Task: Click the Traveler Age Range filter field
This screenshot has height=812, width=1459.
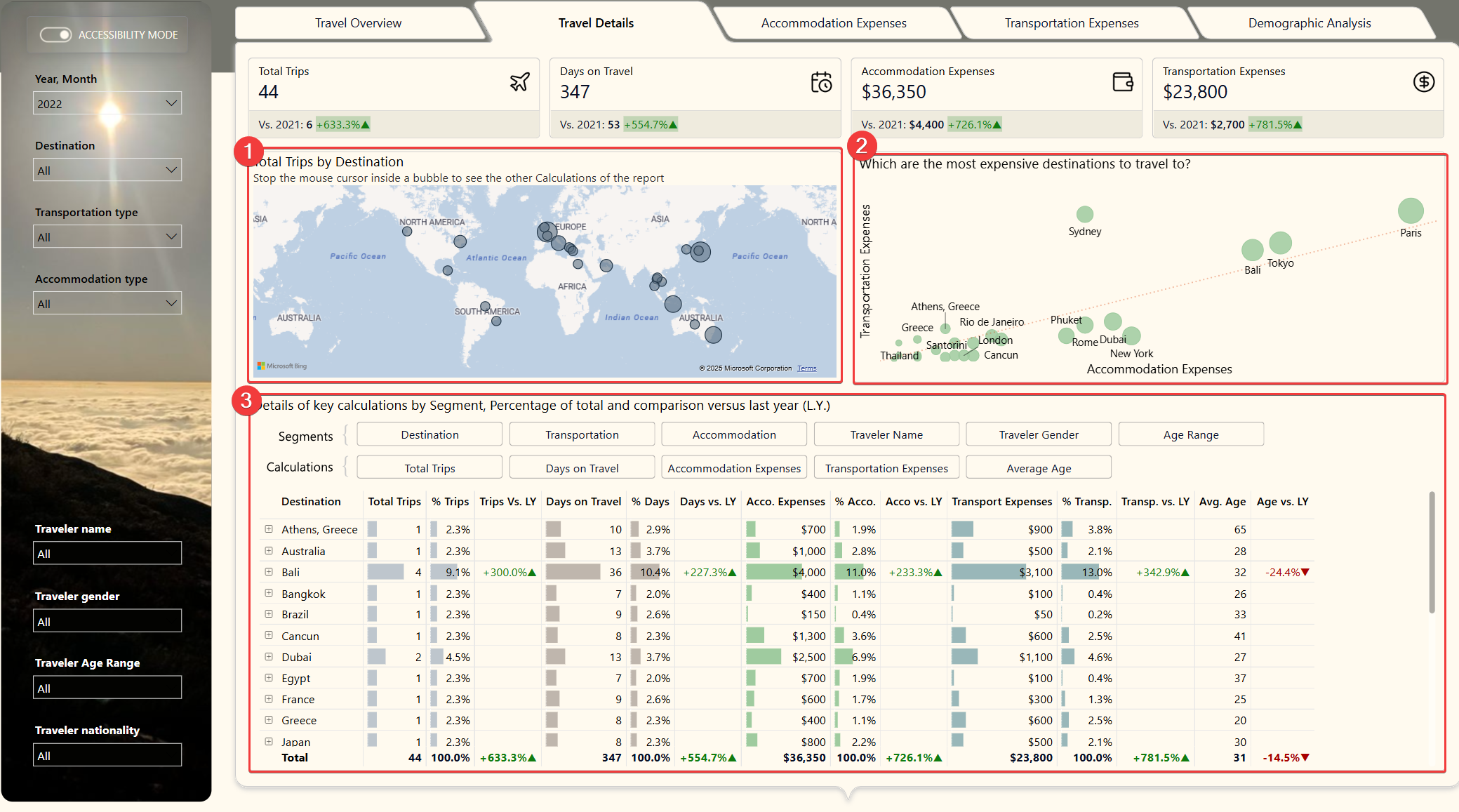Action: point(107,688)
